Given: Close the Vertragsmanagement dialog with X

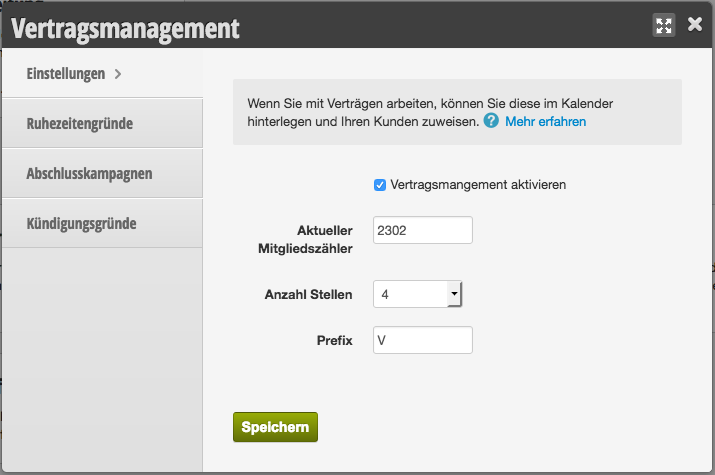Looking at the screenshot, I should pos(694,24).
